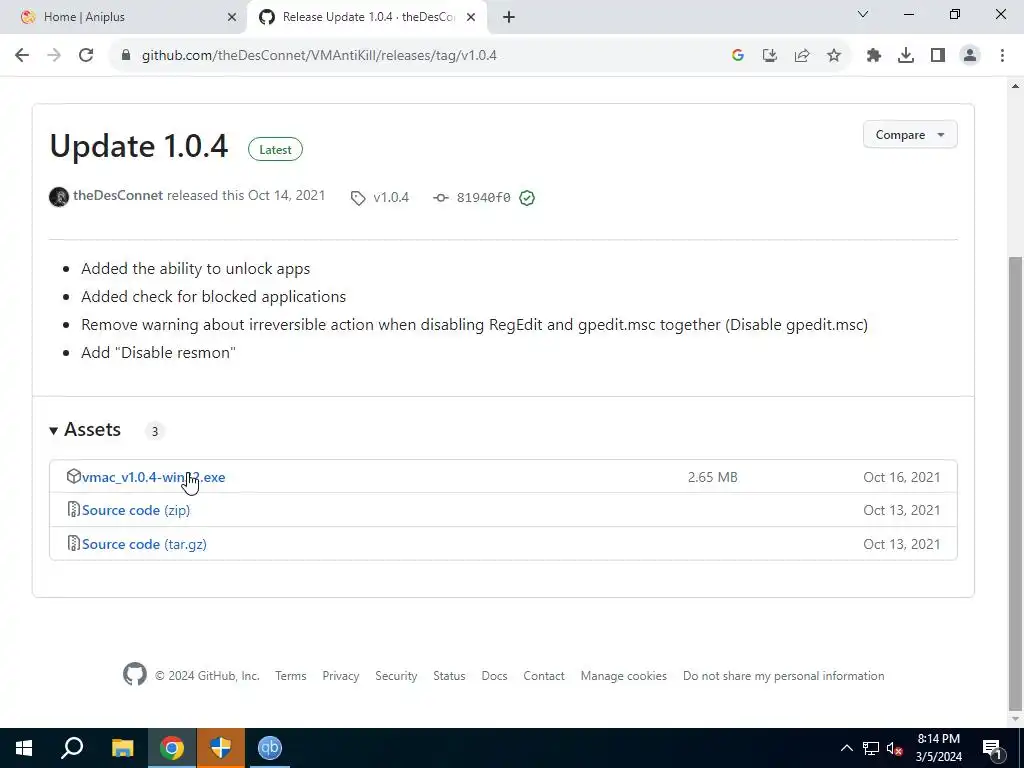Select the Release Update 1.0.4 tab
Viewport: 1024px width, 768px height.
pos(368,17)
